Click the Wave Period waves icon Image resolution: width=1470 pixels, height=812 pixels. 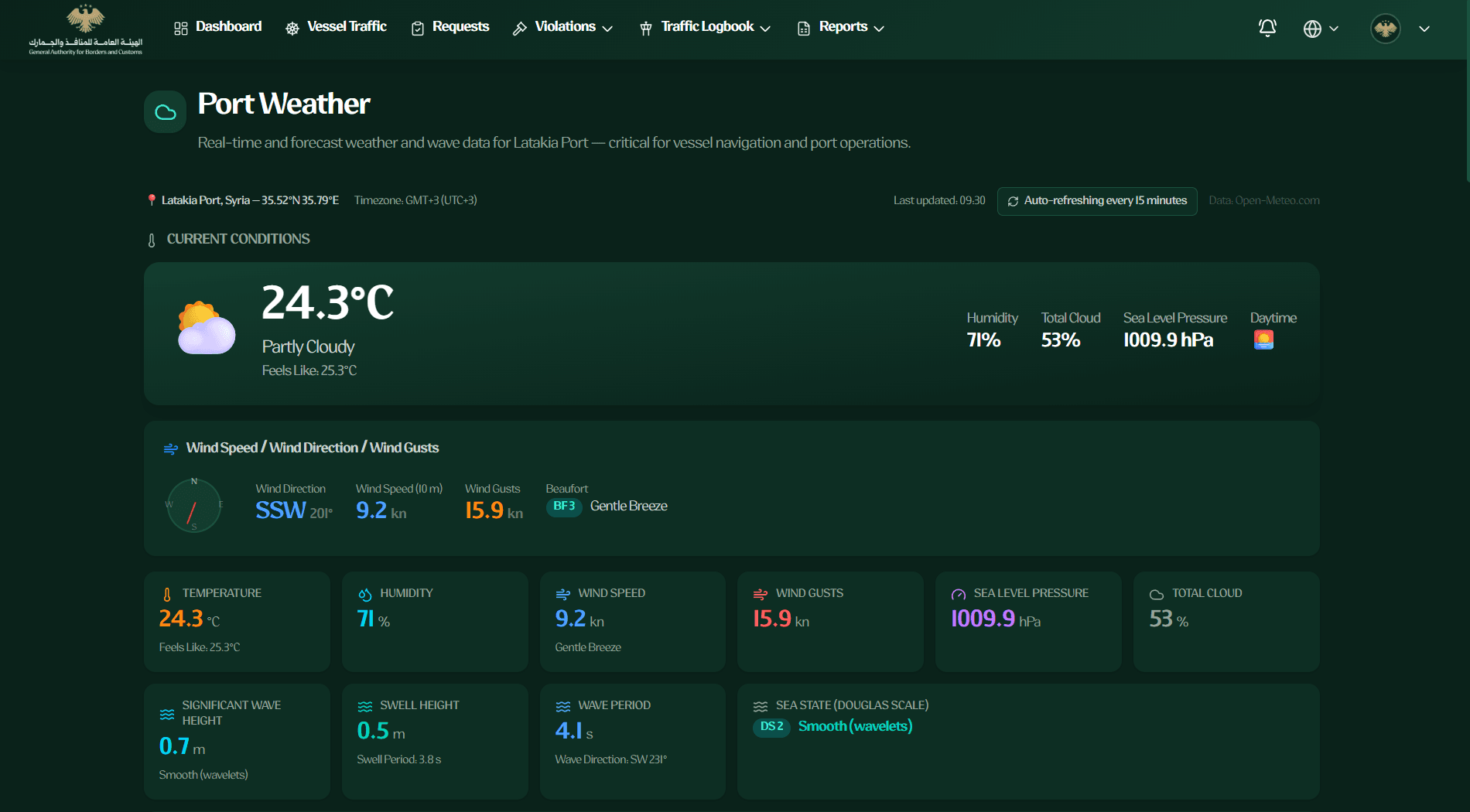[x=563, y=706]
